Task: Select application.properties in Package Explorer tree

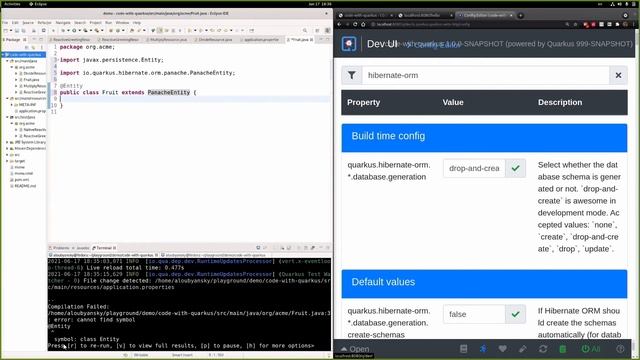Action: (32, 111)
